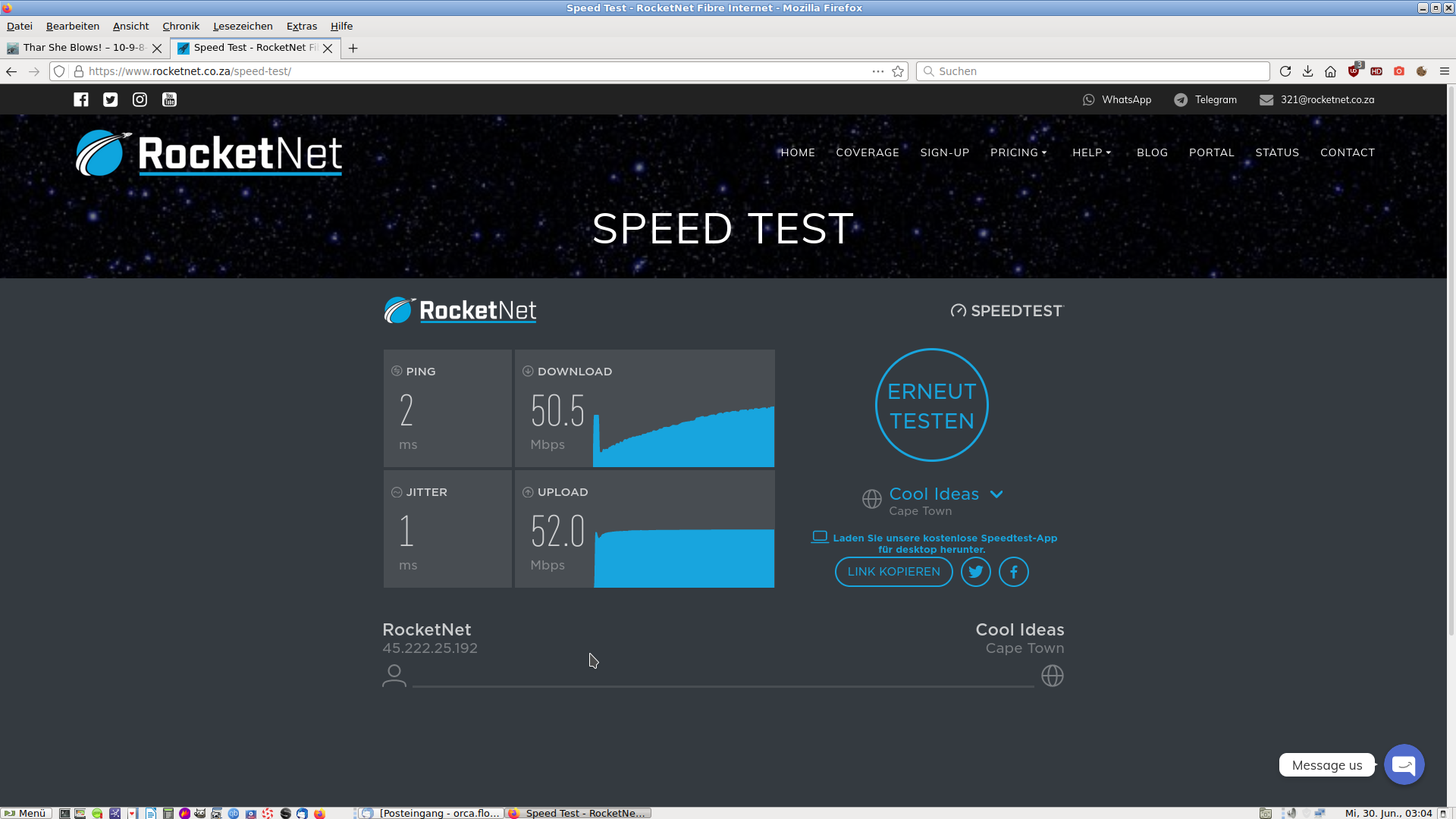Viewport: 1456px width, 819px height.
Task: Open the Lesezeichen menu
Action: coord(243,26)
